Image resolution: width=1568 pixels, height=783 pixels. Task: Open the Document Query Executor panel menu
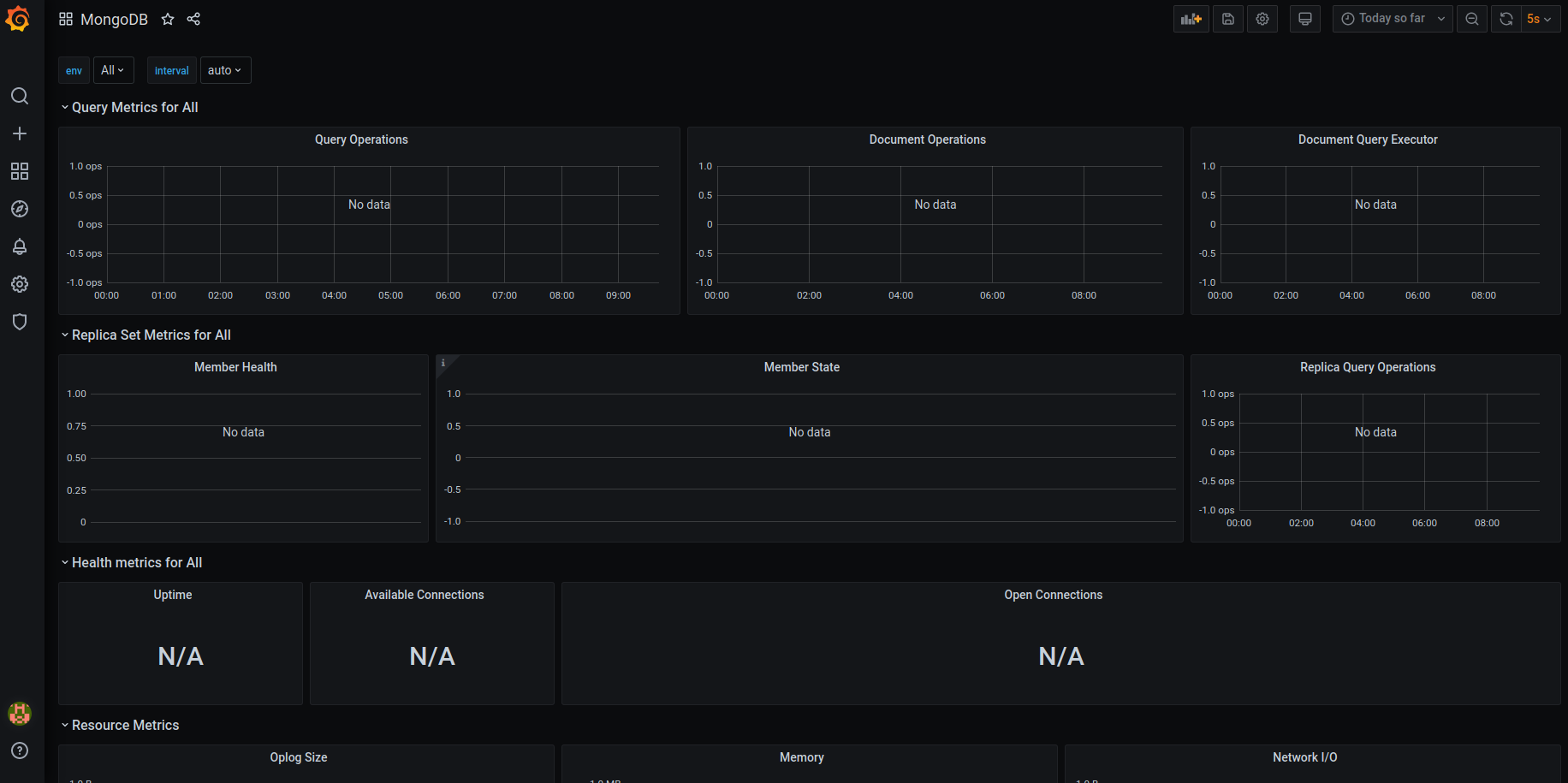coord(1368,139)
